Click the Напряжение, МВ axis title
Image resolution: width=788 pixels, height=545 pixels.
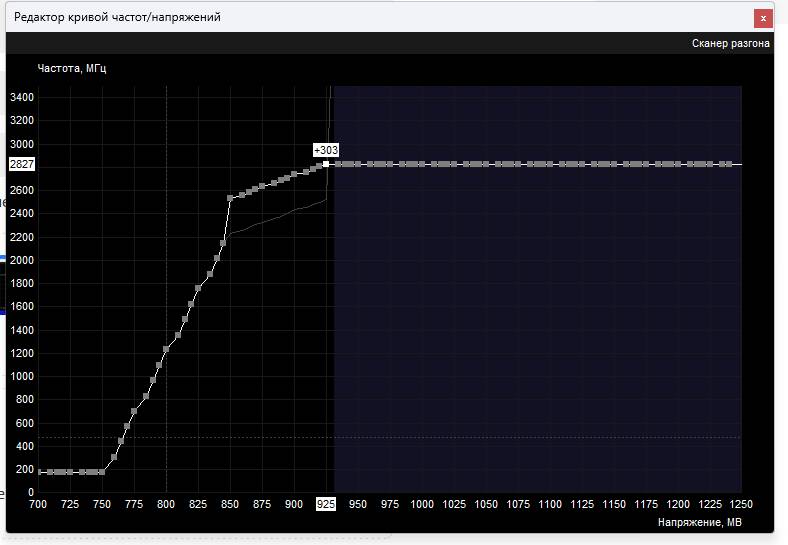click(700, 522)
